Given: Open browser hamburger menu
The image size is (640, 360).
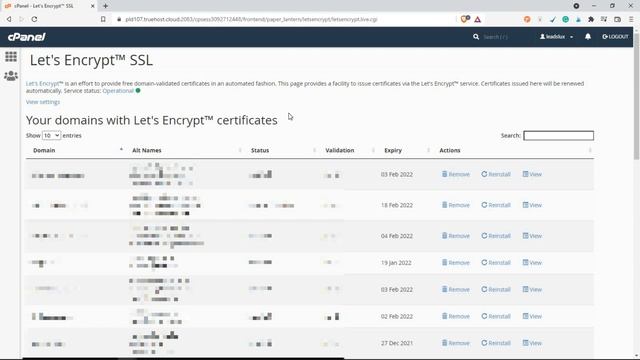Looking at the screenshot, I should 631,19.
